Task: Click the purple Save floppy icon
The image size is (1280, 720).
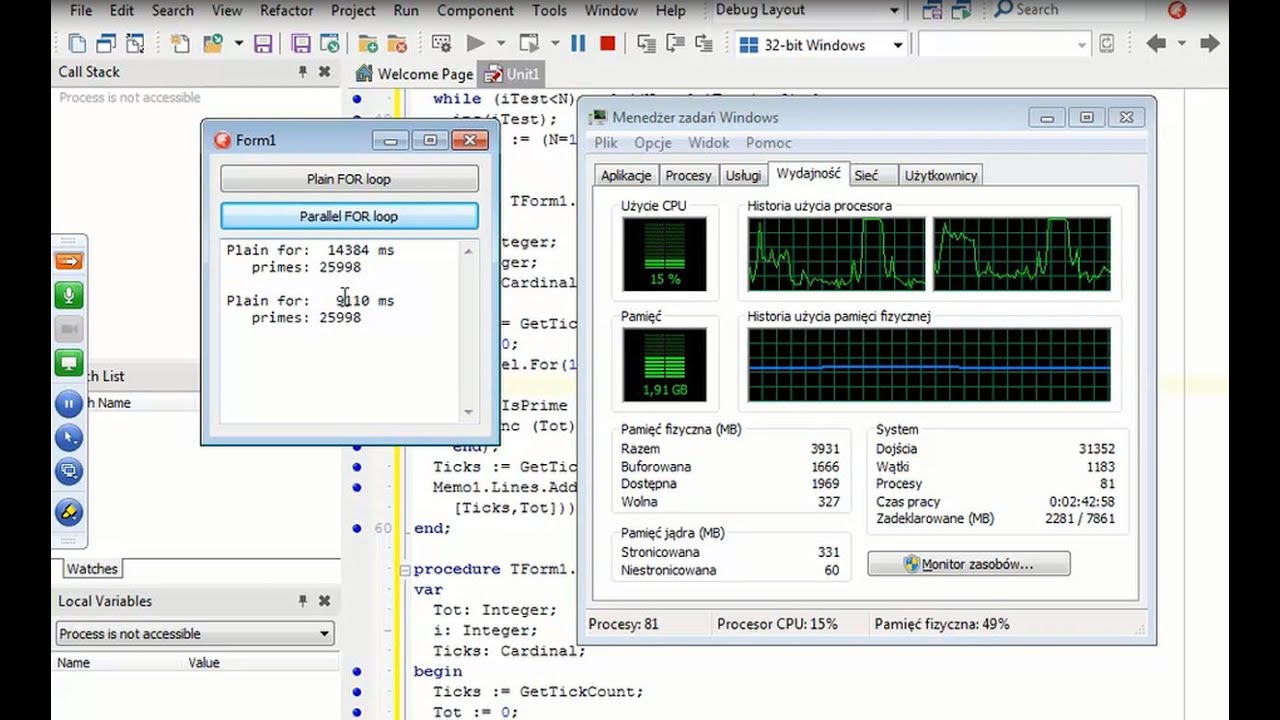Action: coord(264,44)
